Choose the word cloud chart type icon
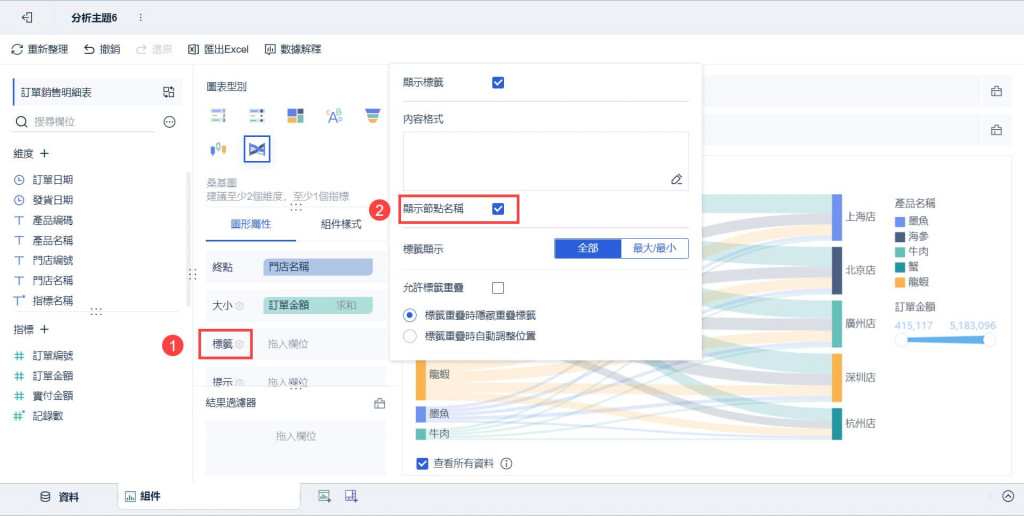 [x=334, y=116]
